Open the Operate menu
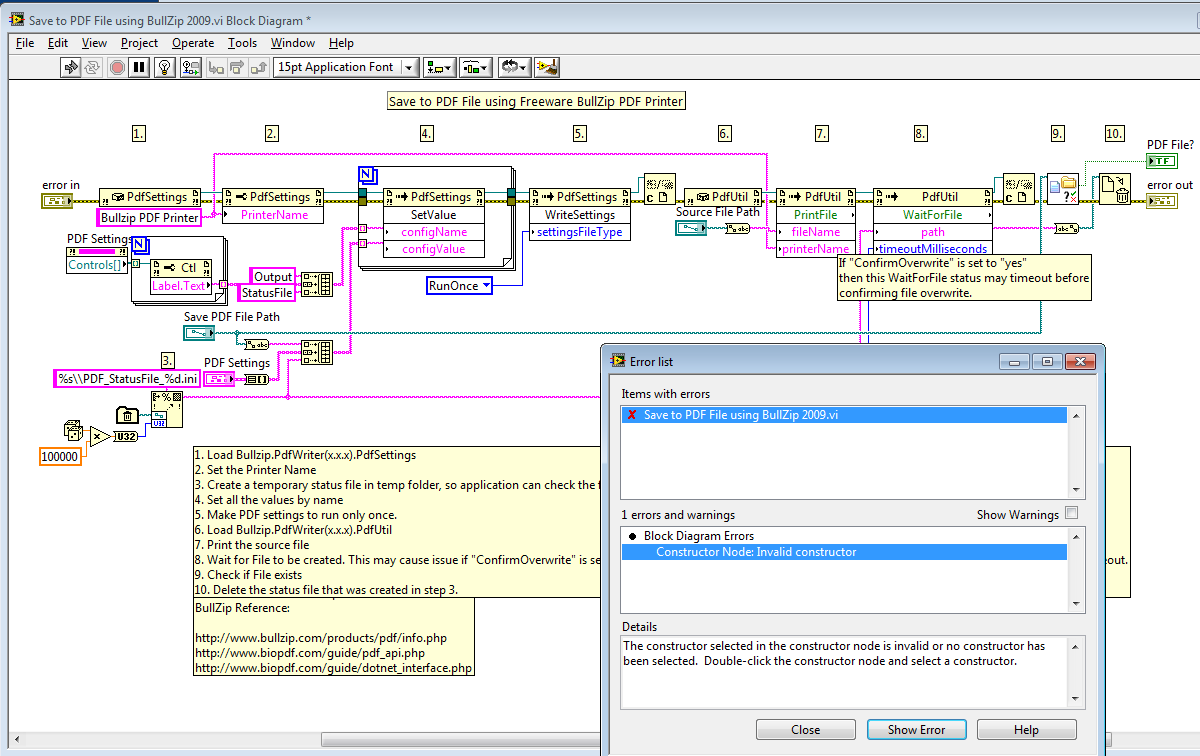 [193, 43]
